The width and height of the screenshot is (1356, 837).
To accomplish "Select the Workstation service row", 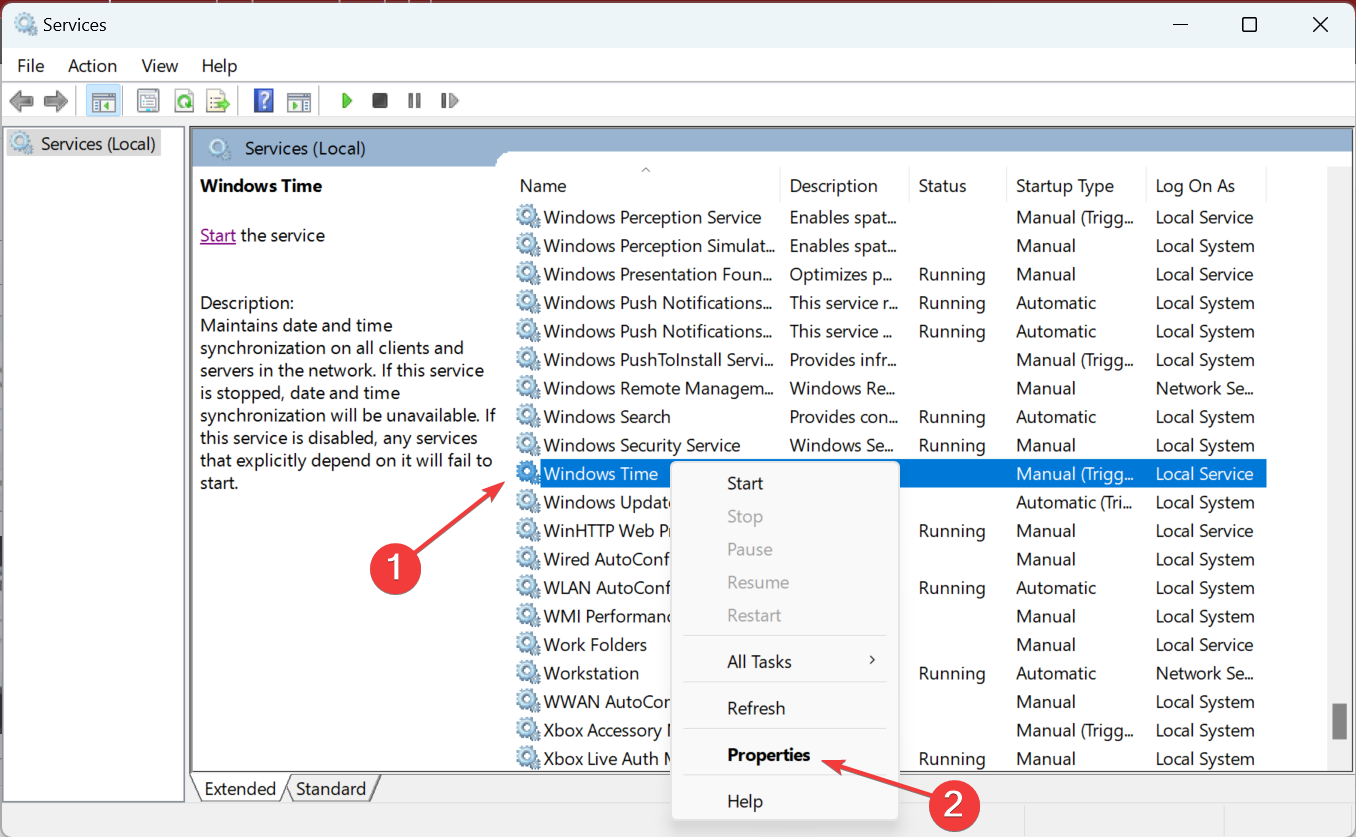I will [890, 673].
